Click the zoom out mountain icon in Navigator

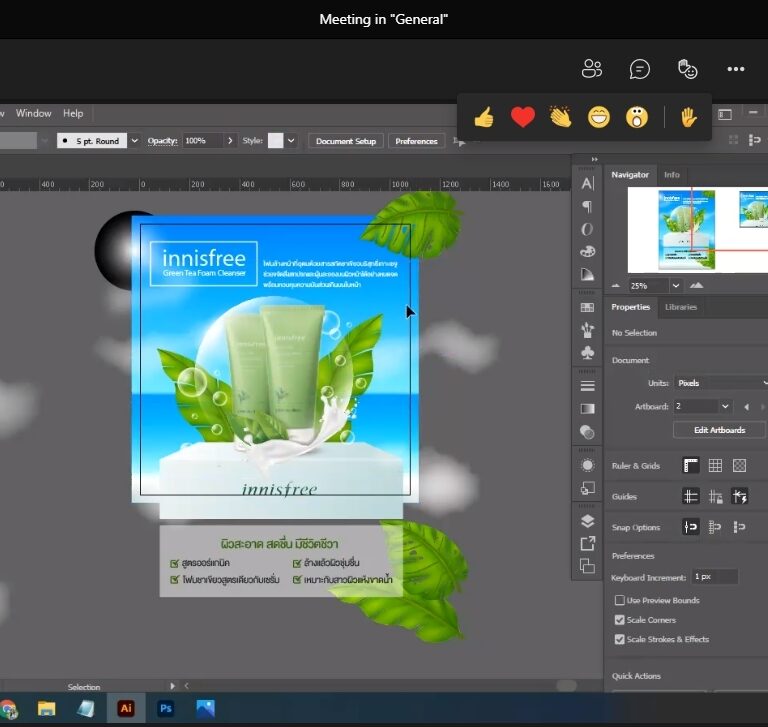(616, 286)
